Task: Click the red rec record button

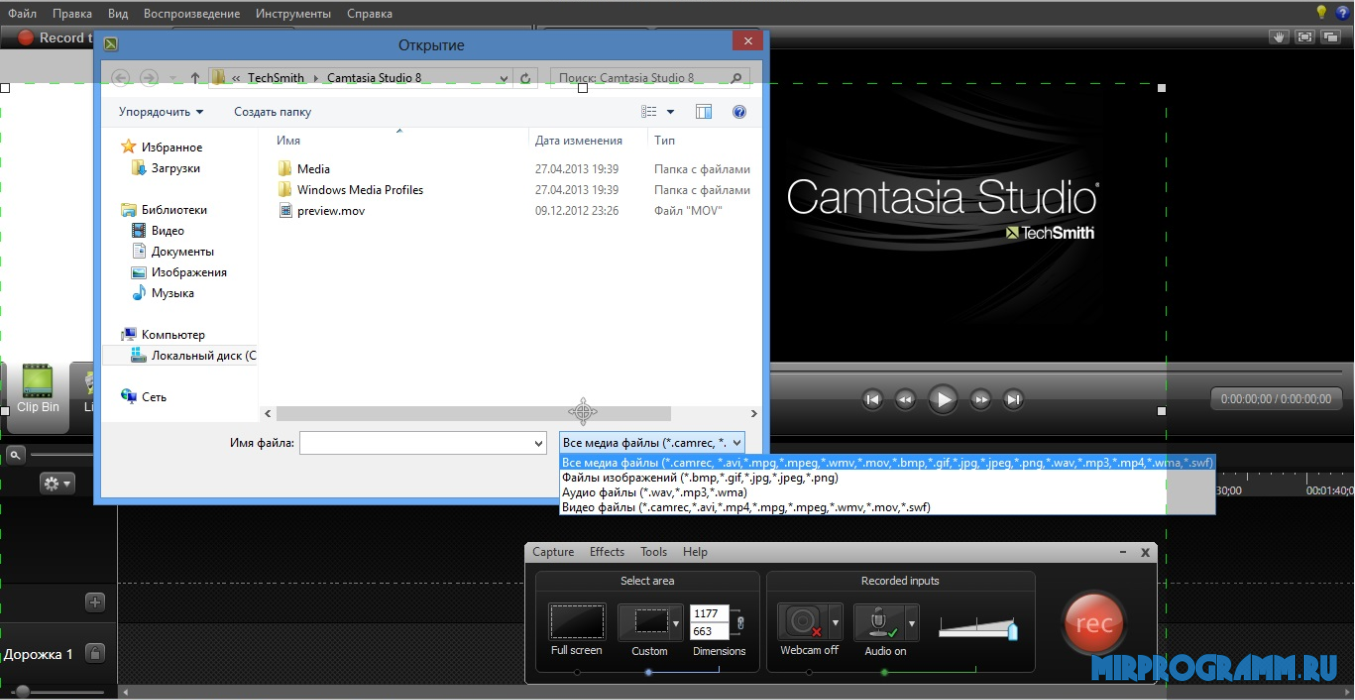Action: (x=1093, y=623)
